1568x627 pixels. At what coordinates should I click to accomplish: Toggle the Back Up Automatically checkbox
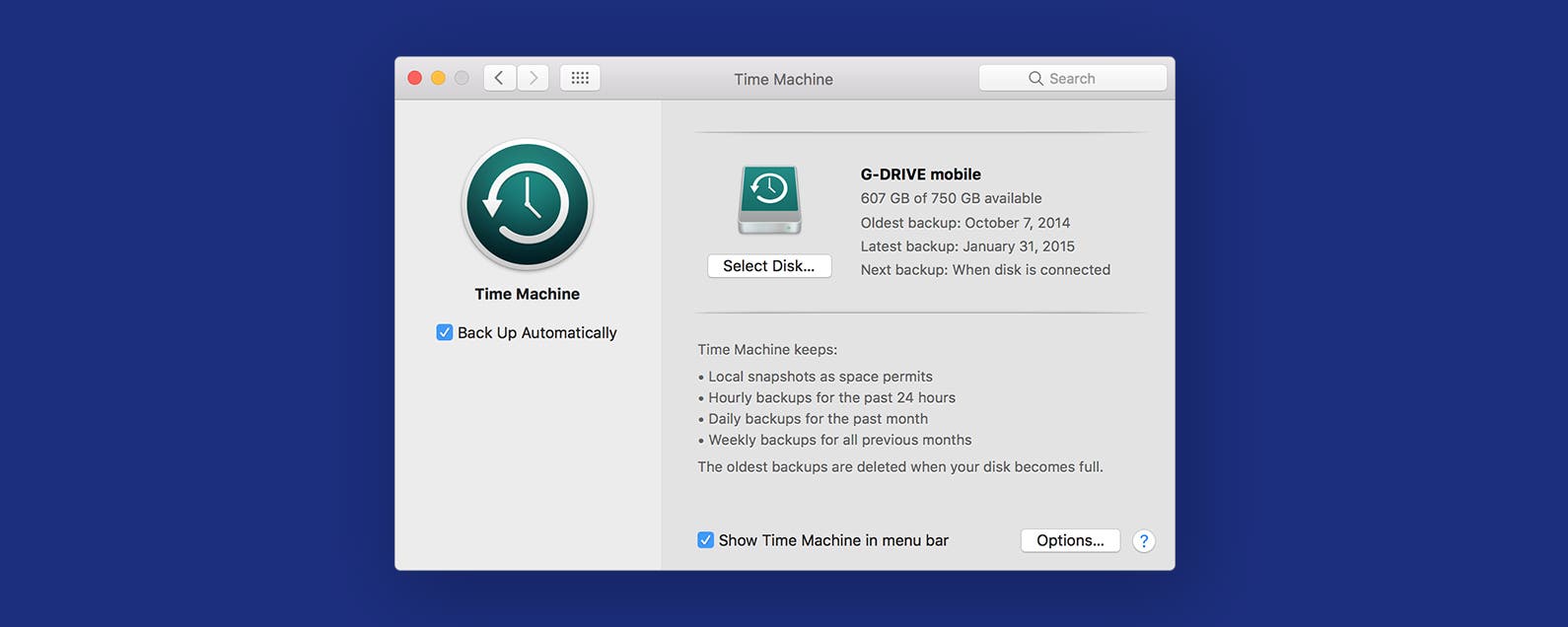(445, 332)
